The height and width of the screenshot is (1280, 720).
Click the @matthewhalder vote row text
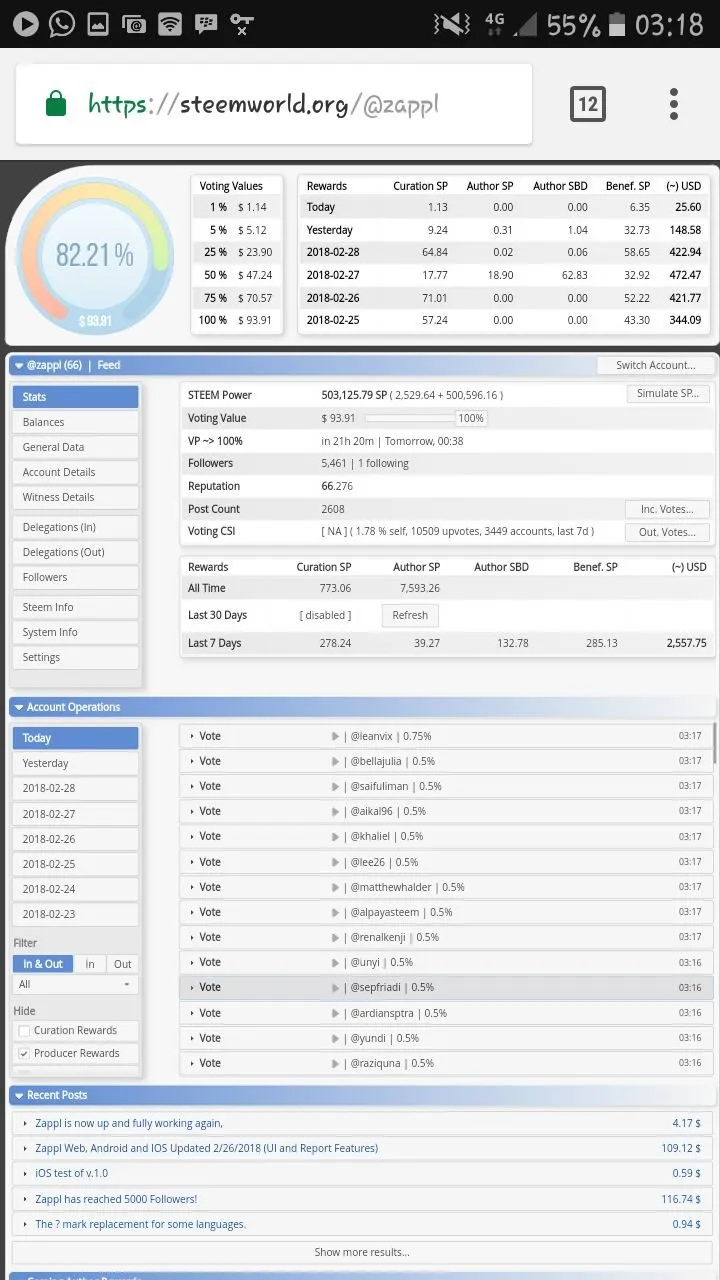point(407,887)
